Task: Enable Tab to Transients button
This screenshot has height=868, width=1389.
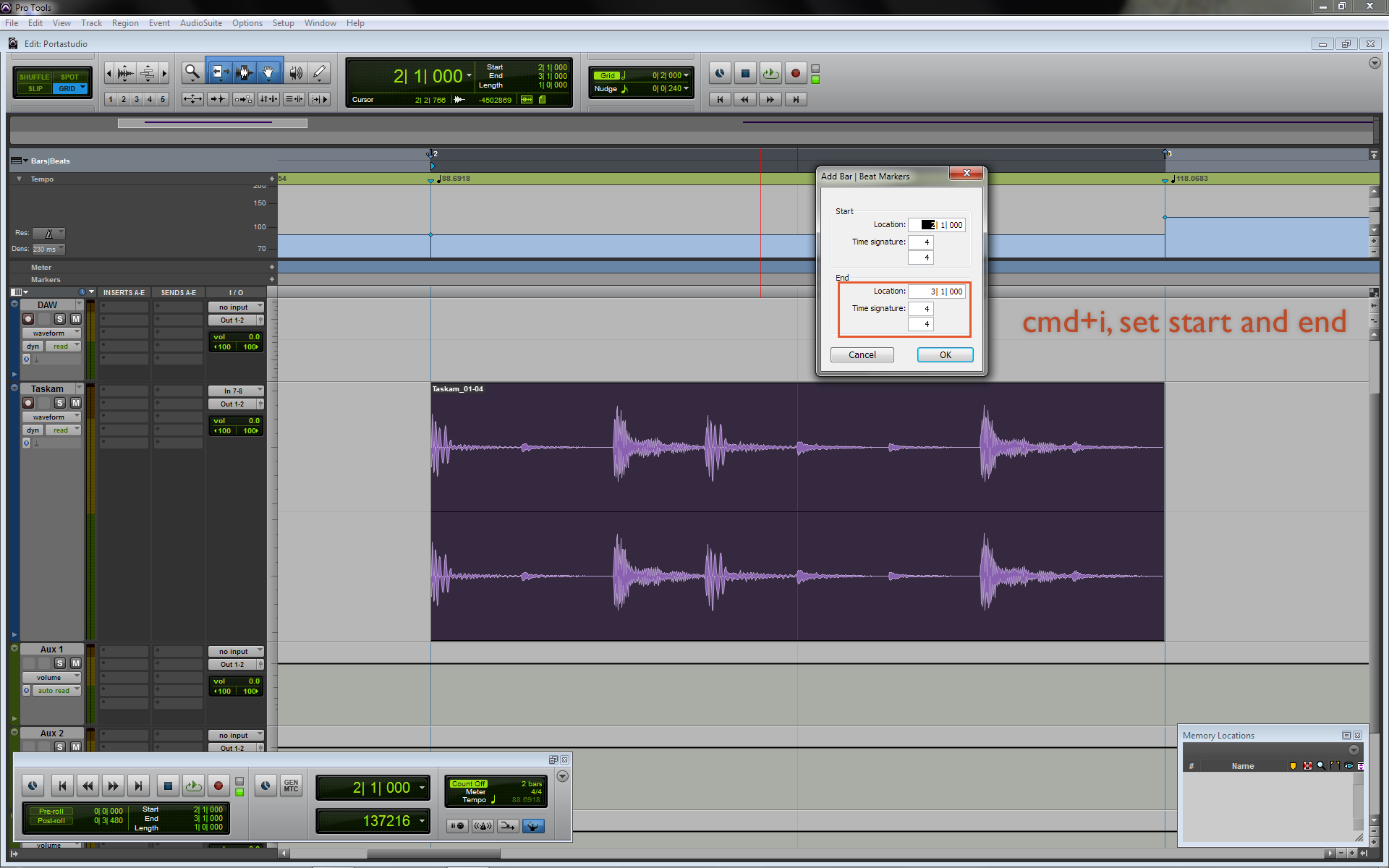Action: [x=218, y=99]
